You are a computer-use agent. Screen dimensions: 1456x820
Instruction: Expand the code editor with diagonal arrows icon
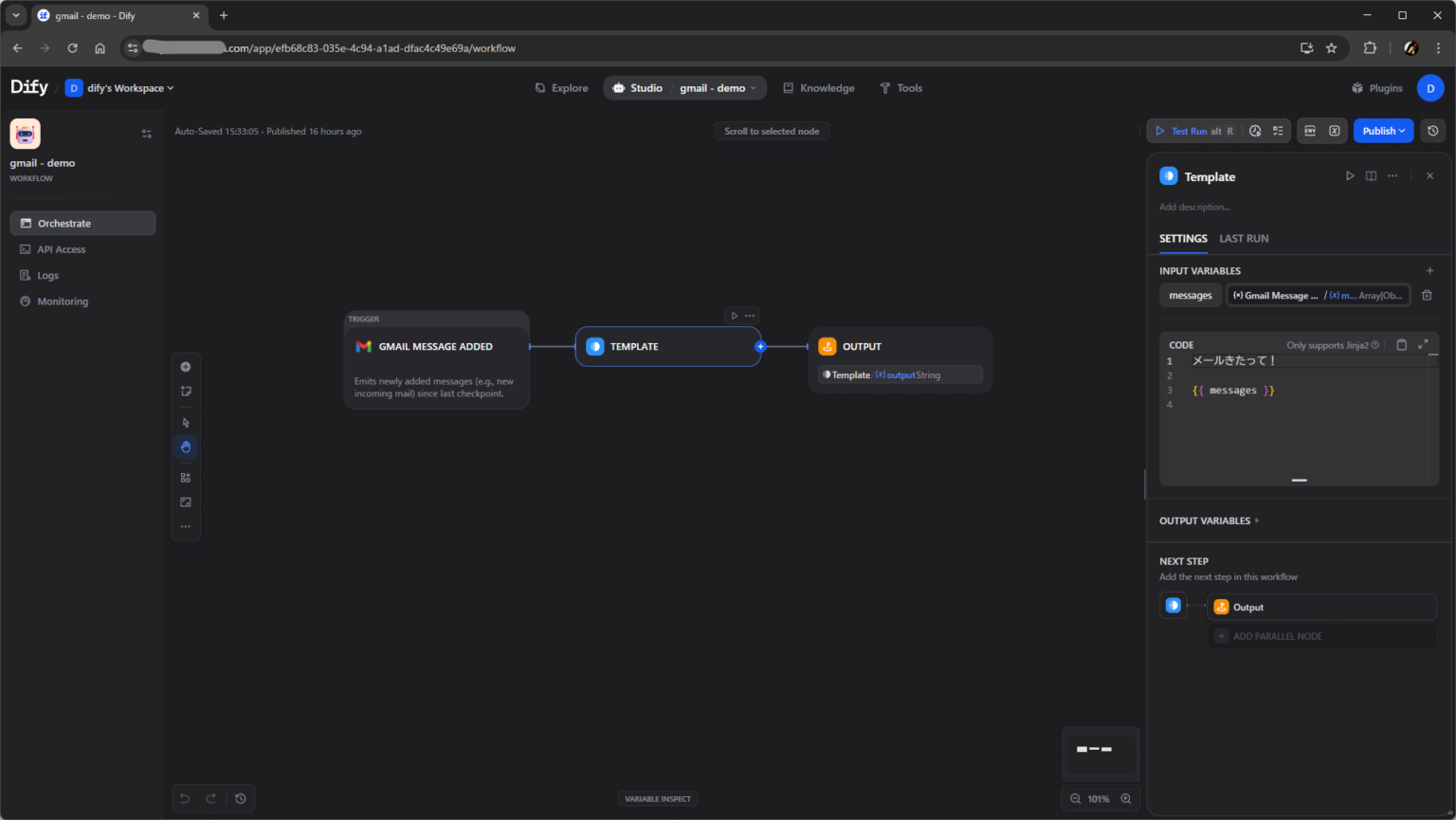coord(1422,344)
